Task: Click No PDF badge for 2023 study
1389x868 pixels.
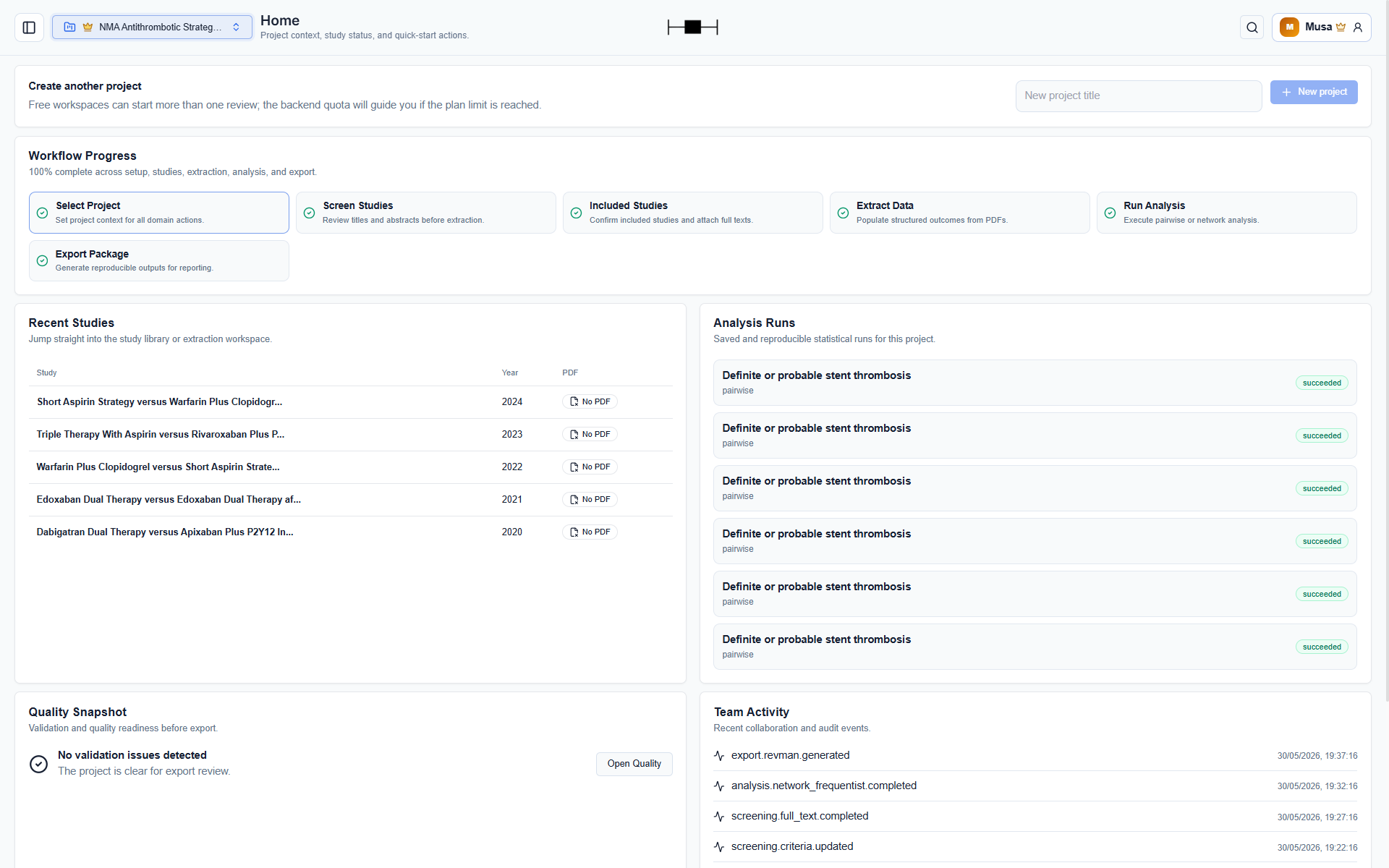Action: tap(590, 435)
